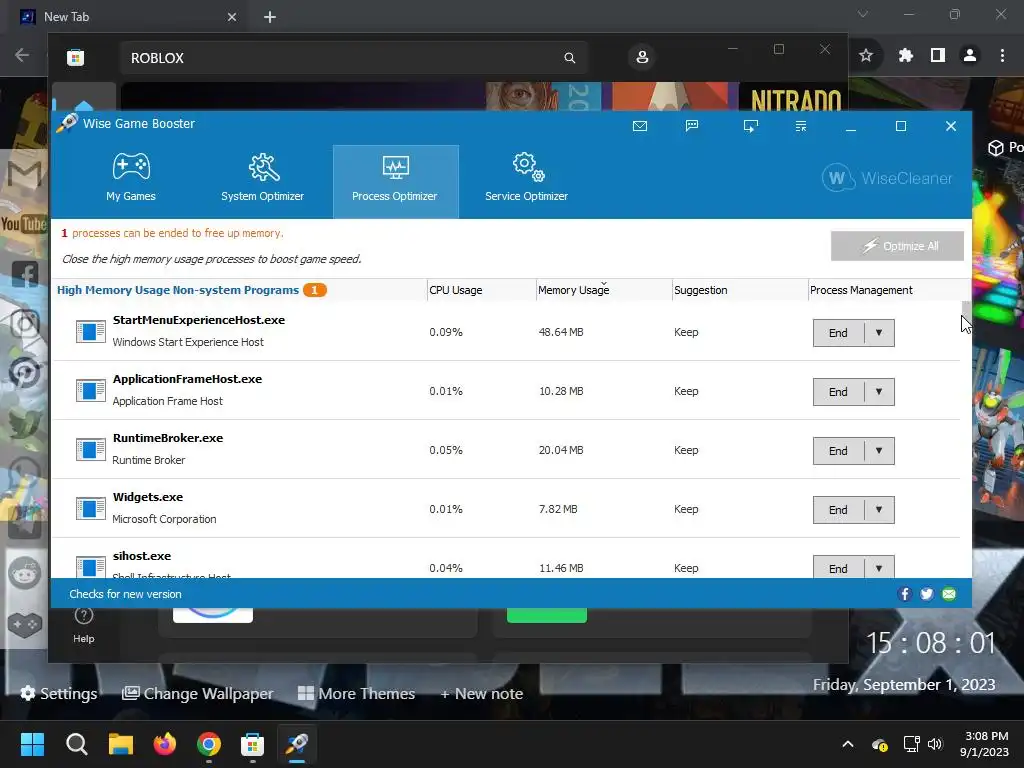Close the New Tab browser tab

[232, 17]
